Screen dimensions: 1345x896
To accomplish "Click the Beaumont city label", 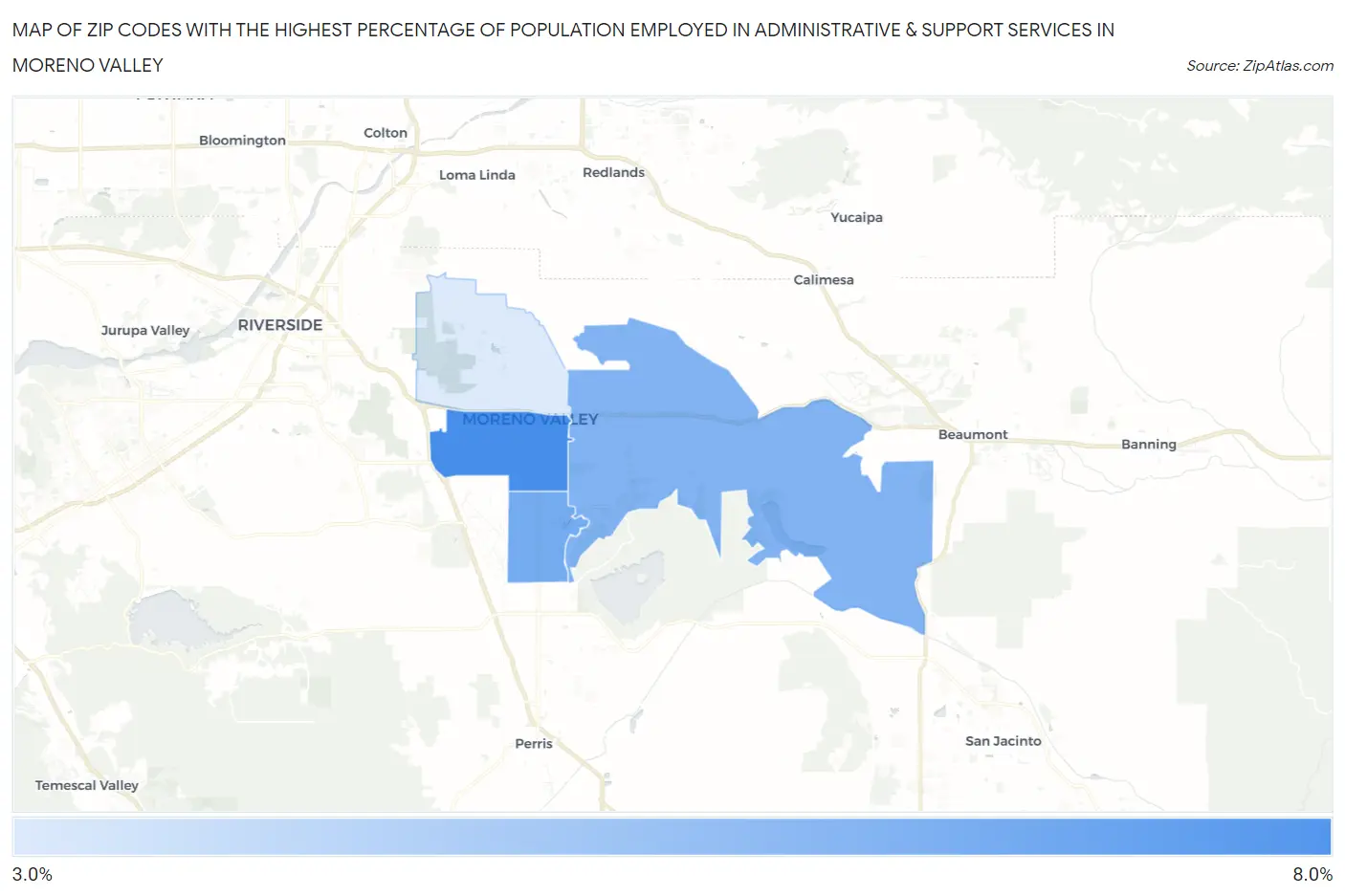I will pyautogui.click(x=973, y=434).
